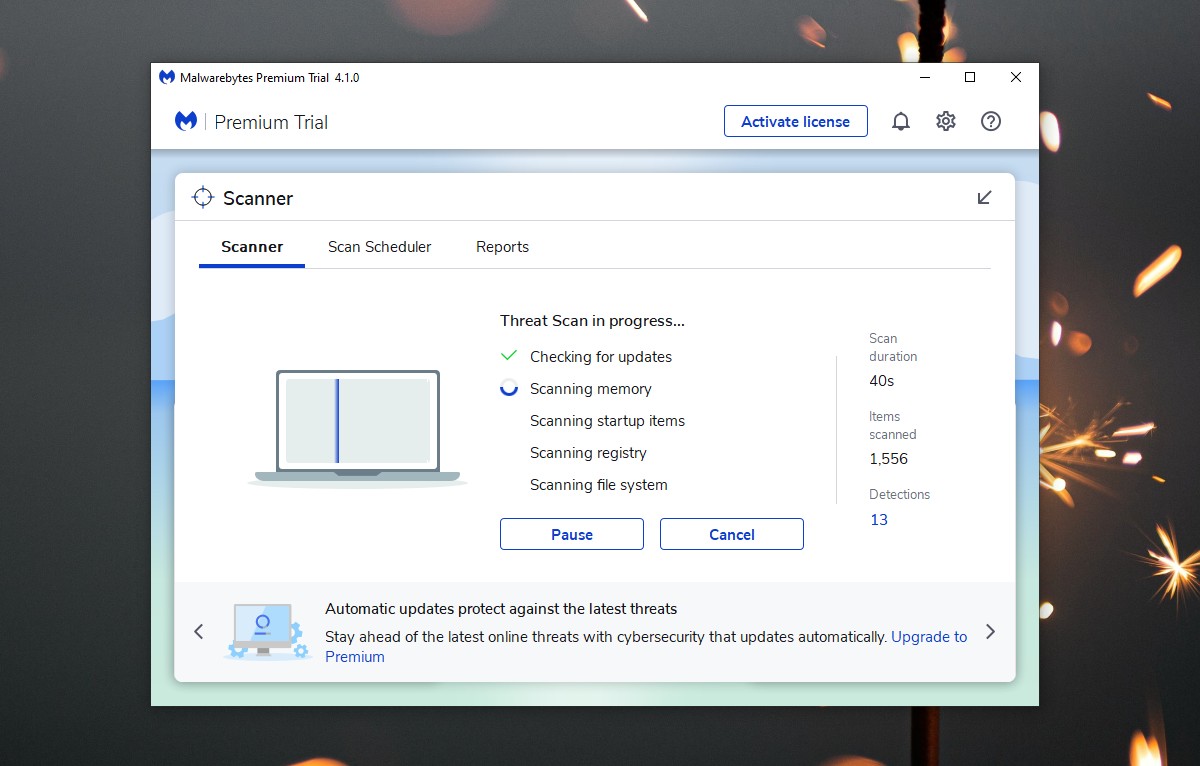Viewport: 1200px width, 766px height.
Task: Click the Premium Trial header text
Action: coord(271,122)
